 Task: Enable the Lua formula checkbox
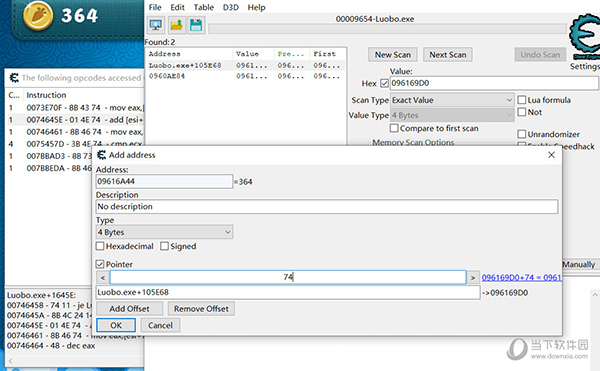[522, 100]
